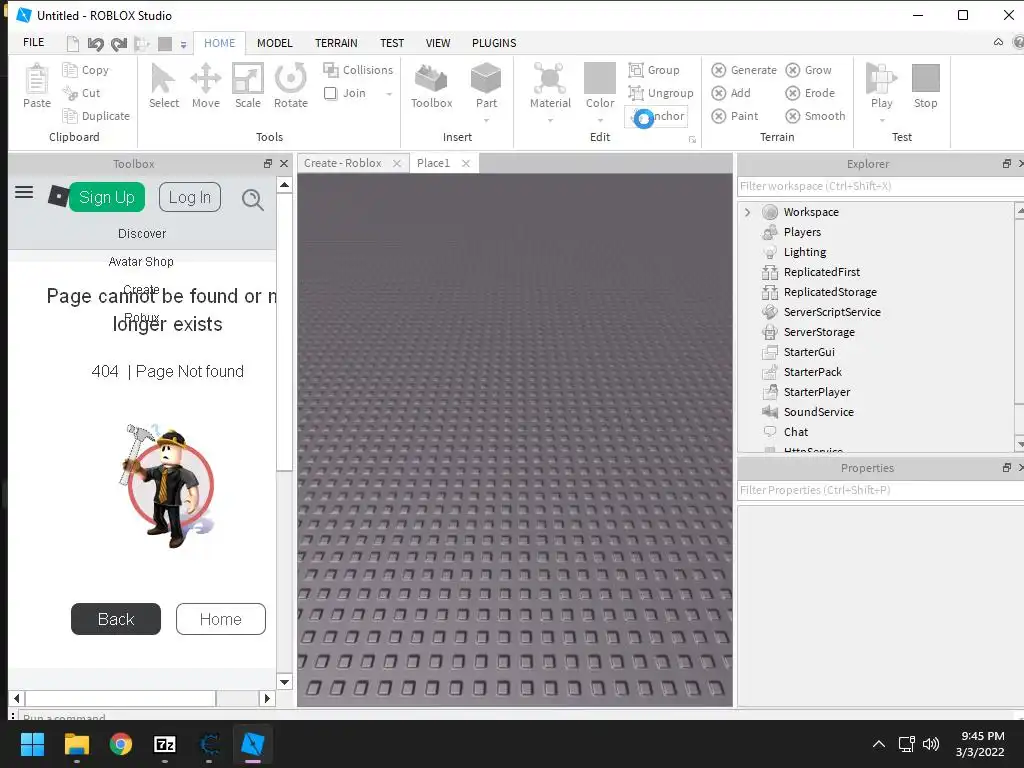Expand the Workspace tree node
Image resolution: width=1024 pixels, height=768 pixels.
(748, 212)
